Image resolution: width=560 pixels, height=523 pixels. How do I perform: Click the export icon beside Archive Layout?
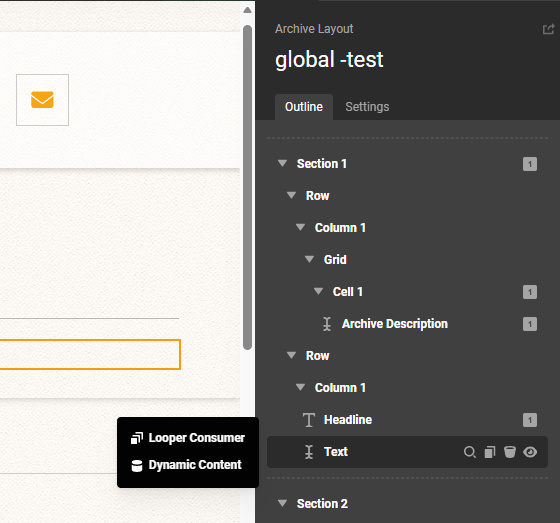(548, 29)
